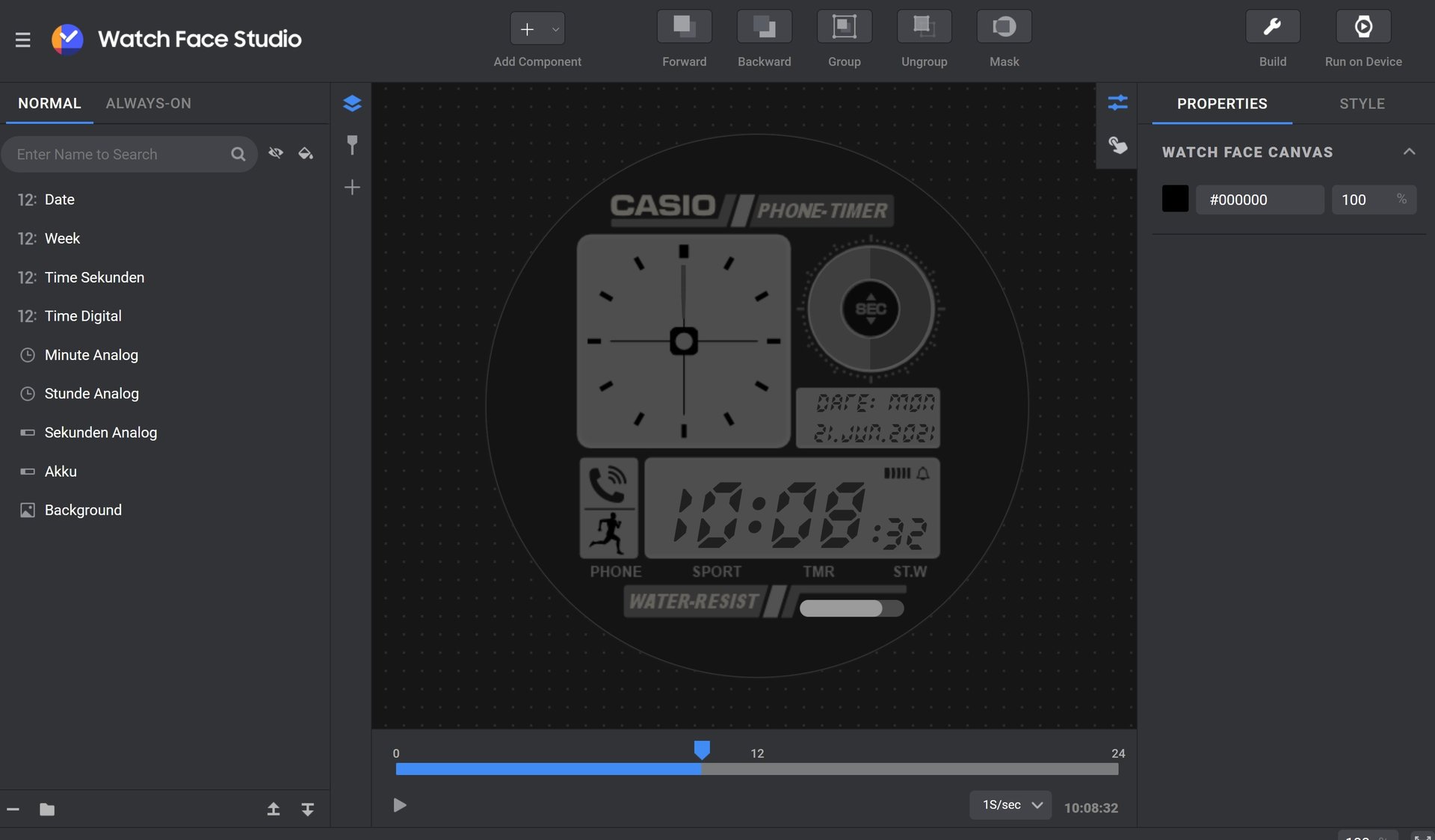Open the layers panel icon

click(x=352, y=103)
